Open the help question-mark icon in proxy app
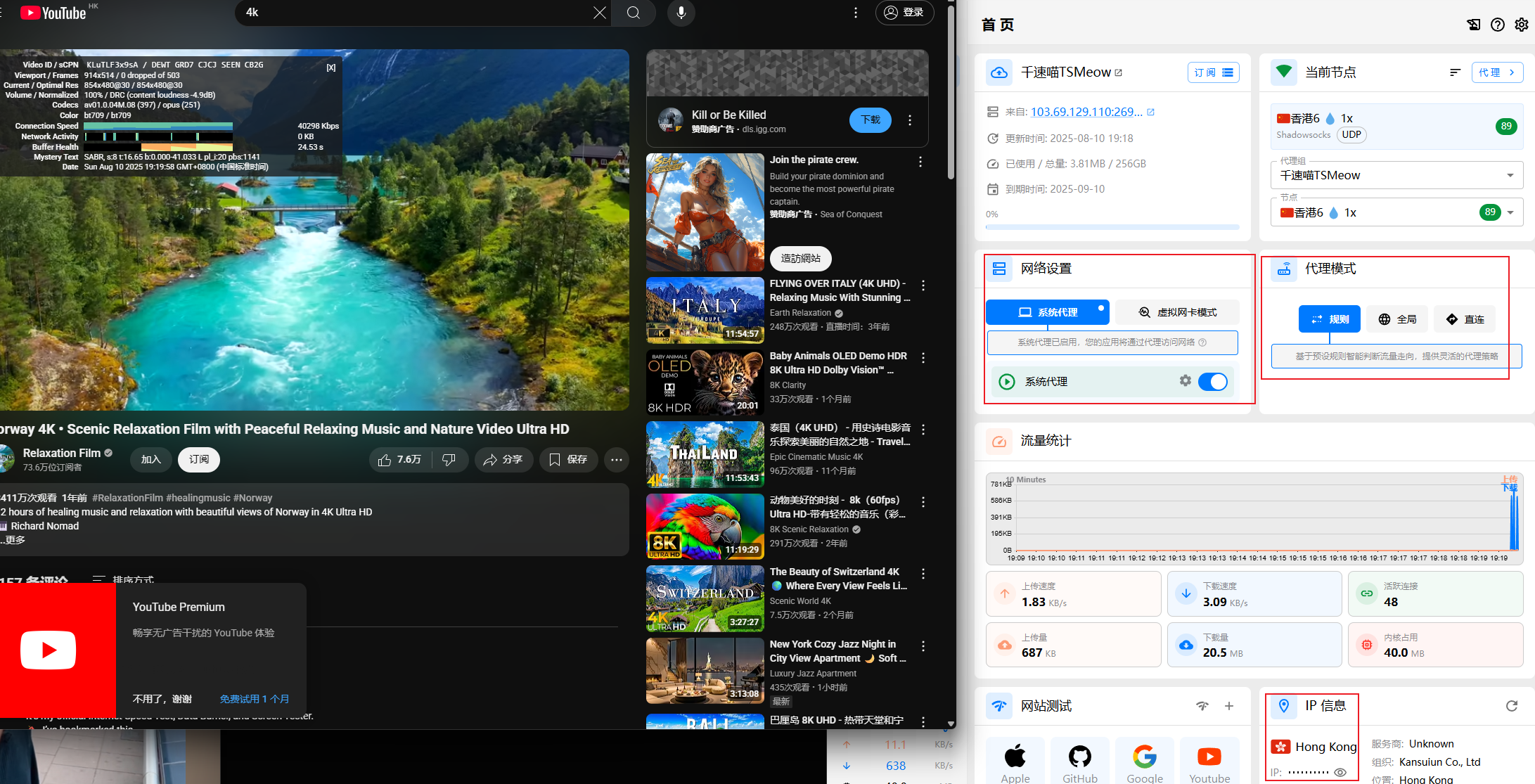 pos(1498,25)
